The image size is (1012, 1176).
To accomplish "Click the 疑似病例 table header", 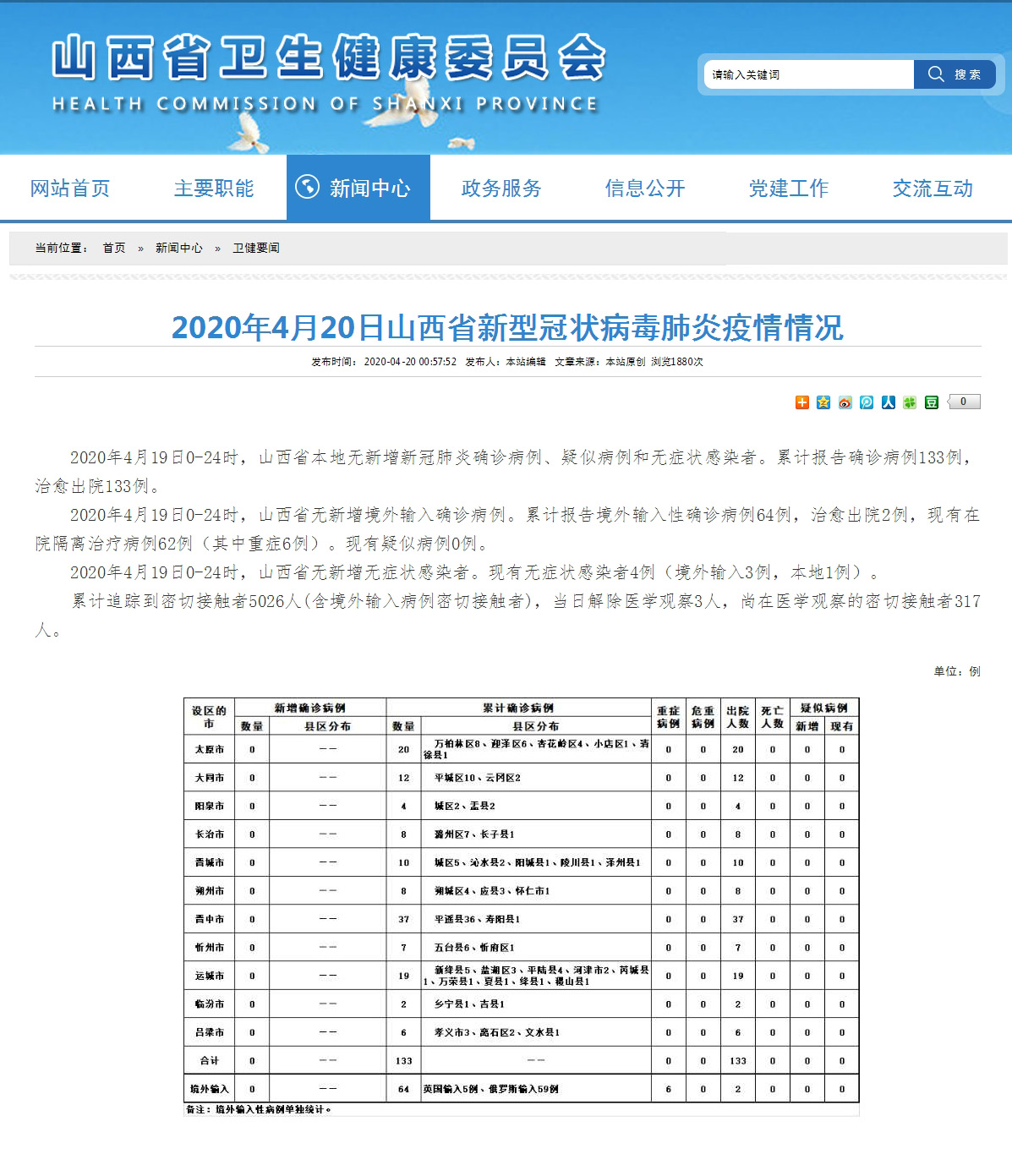I will pos(824,708).
